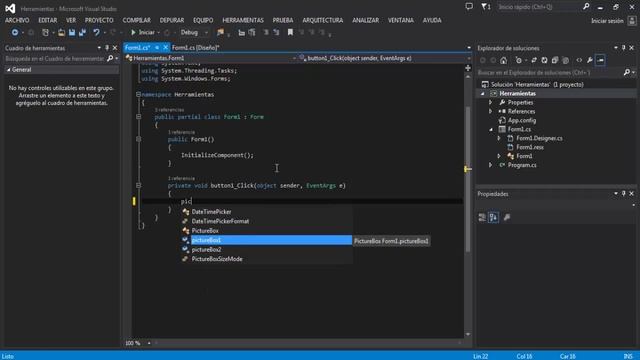Screen dimensions: 640x360
Task: Click the Solution Explorer search magnifier icon
Action: pos(627,73)
